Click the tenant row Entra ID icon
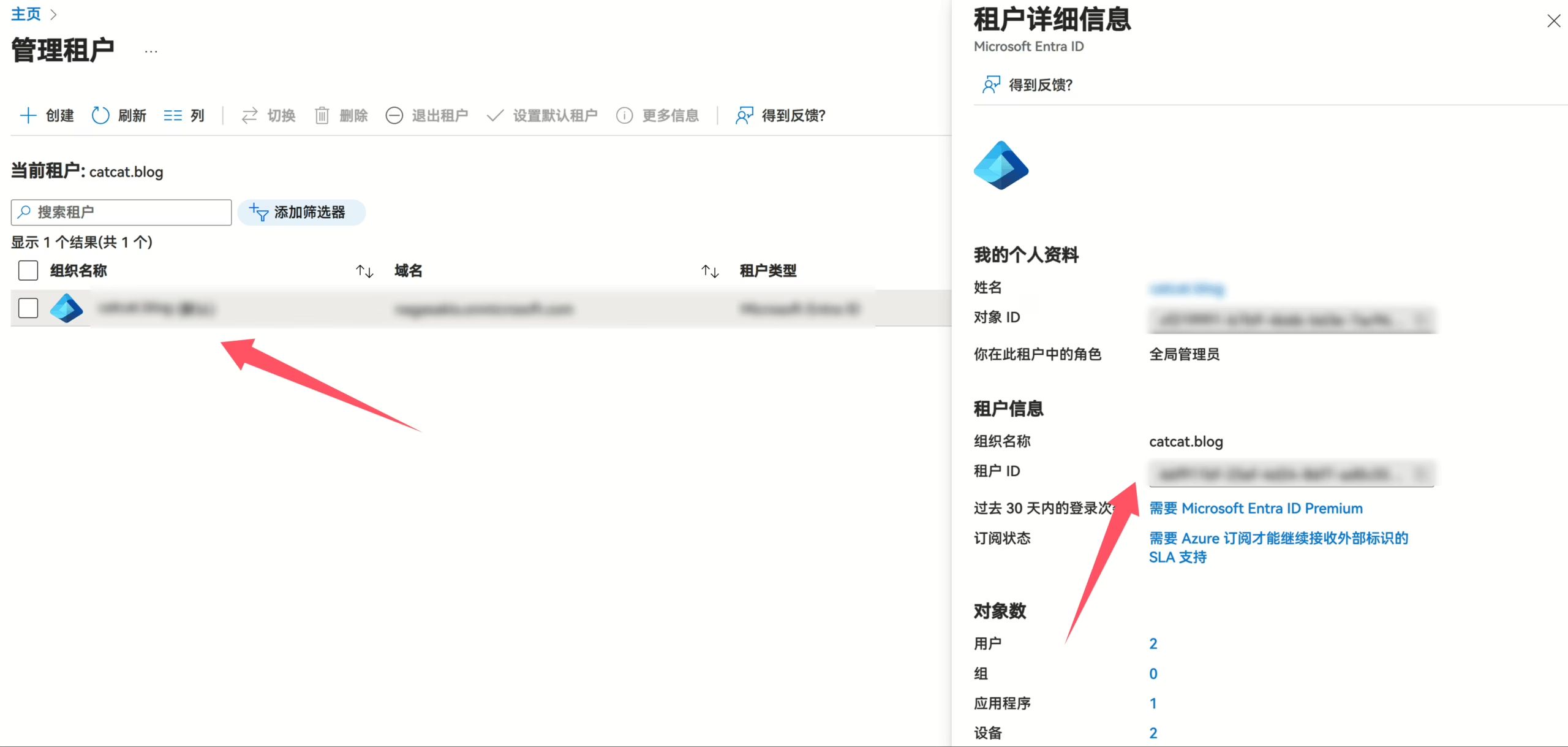Viewport: 1568px width, 747px height. click(x=66, y=308)
